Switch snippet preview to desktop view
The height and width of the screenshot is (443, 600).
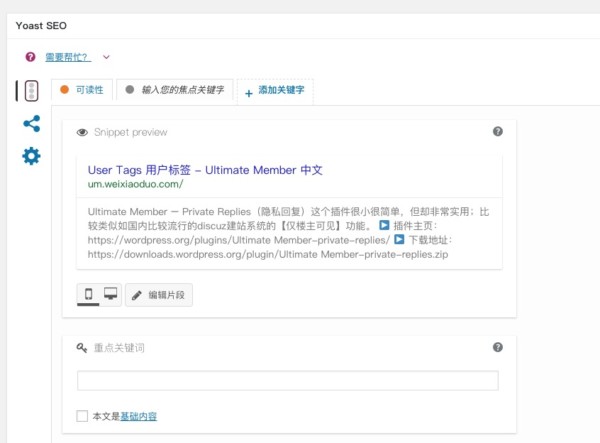pos(111,294)
